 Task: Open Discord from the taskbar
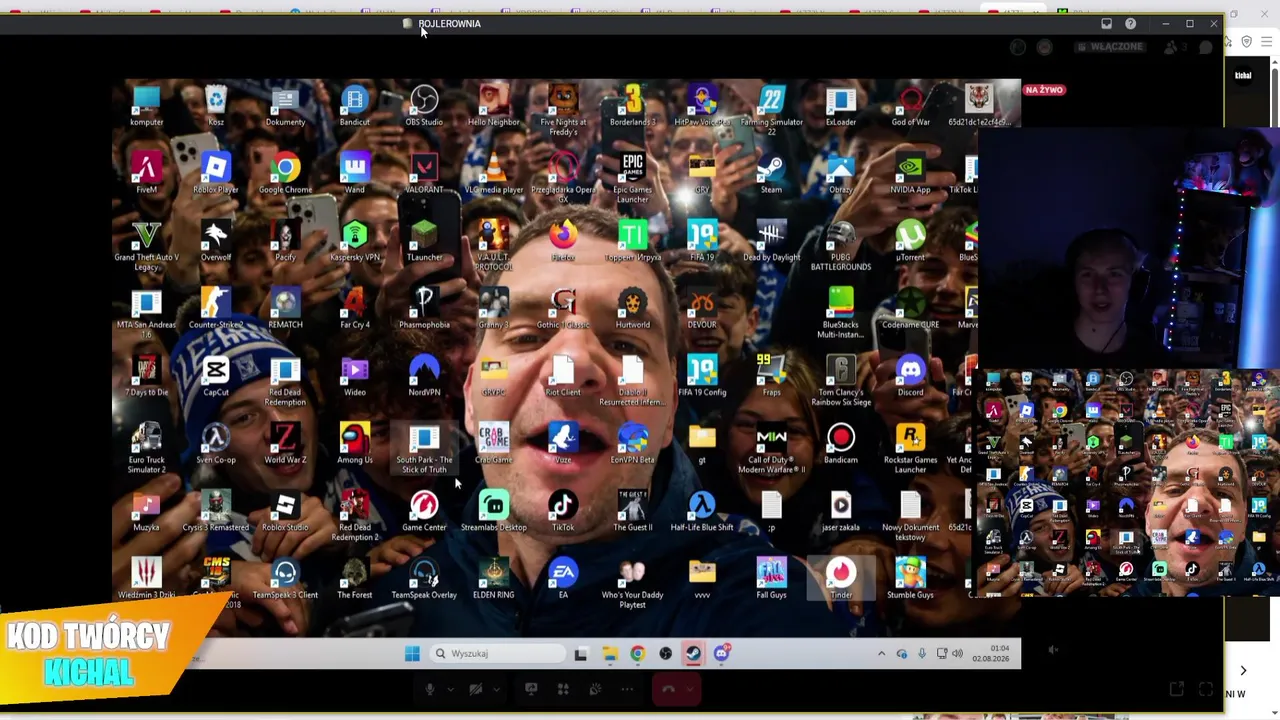[x=722, y=654]
